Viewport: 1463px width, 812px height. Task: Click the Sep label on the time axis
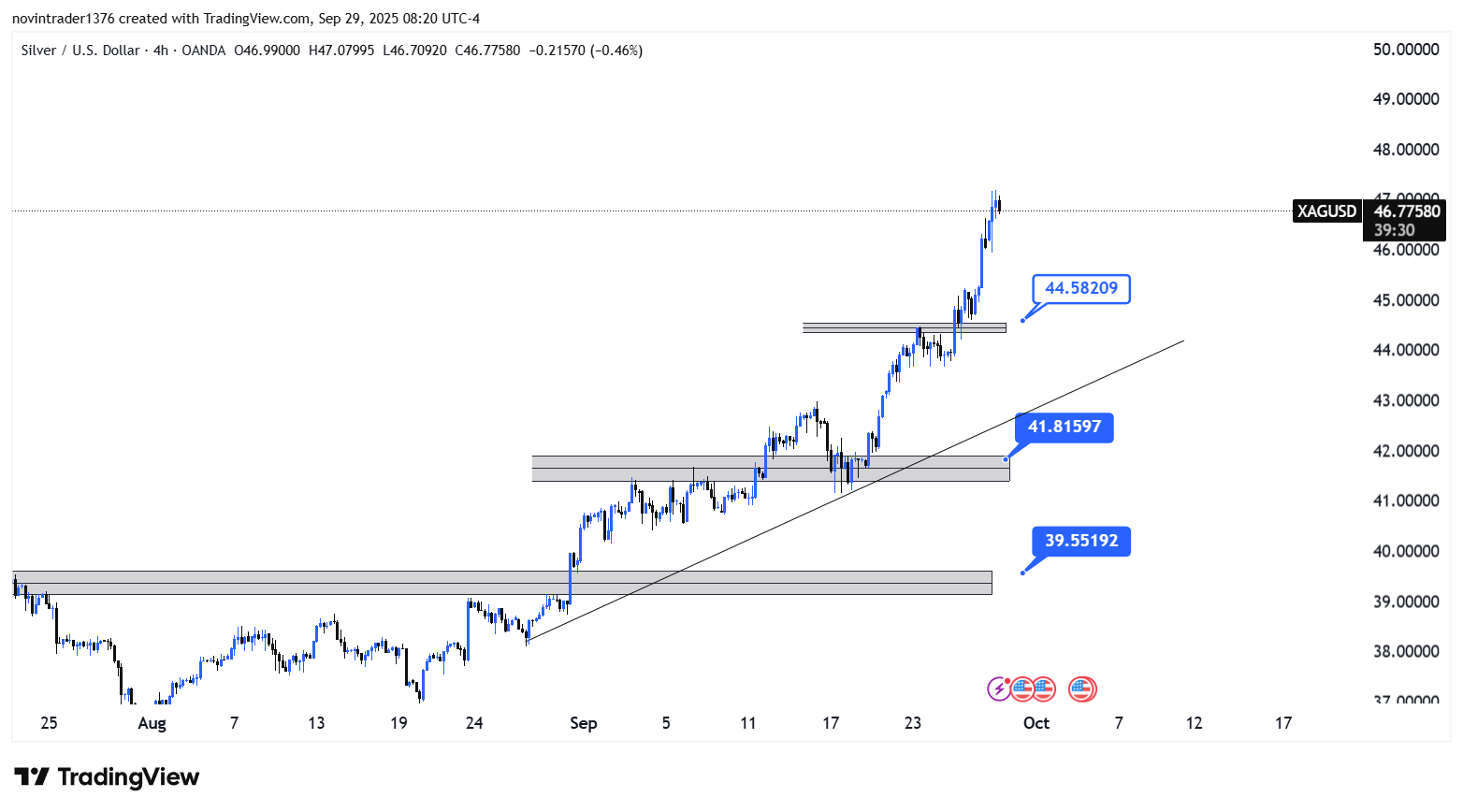pos(584,723)
